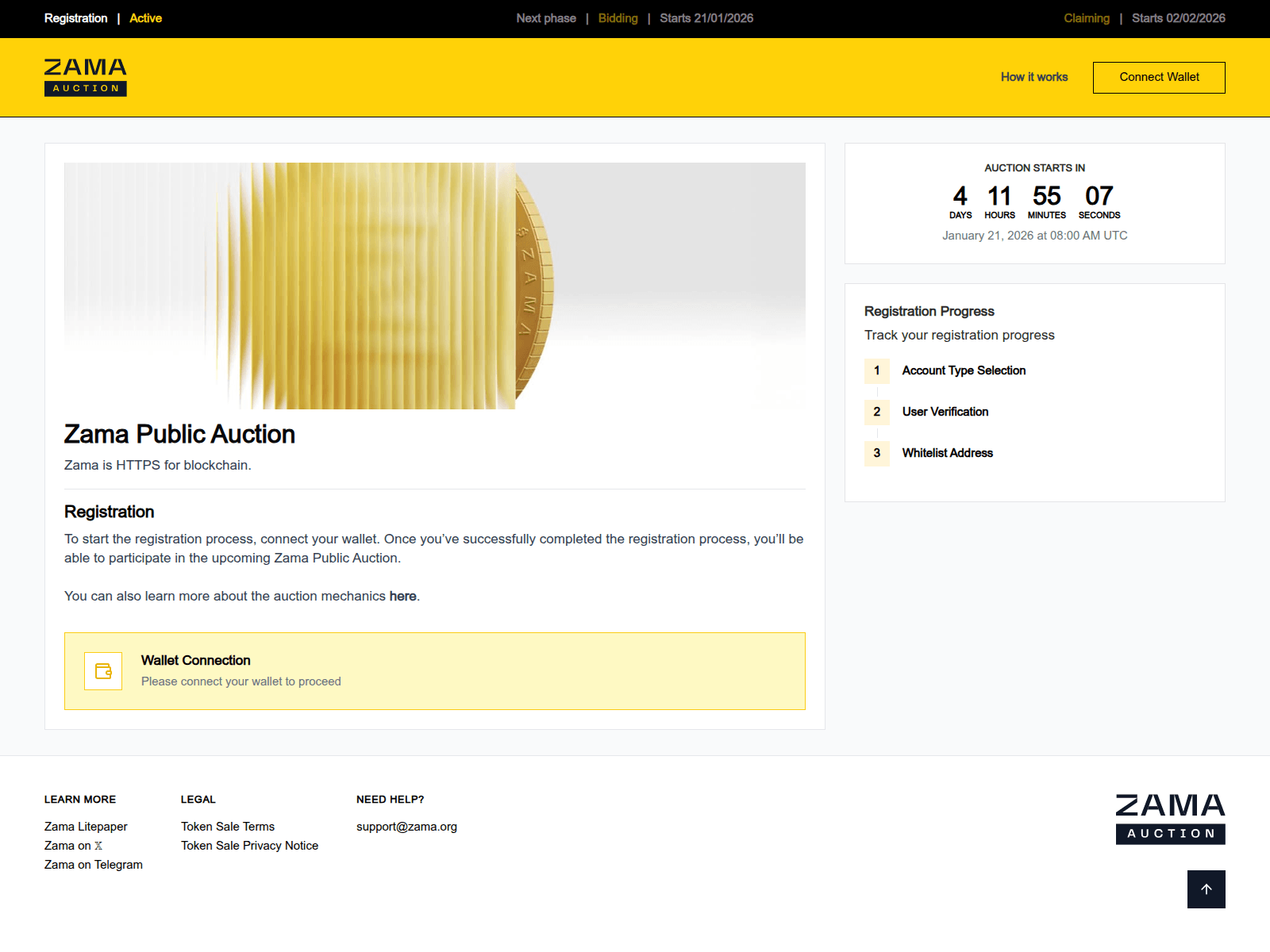Screen dimensions: 1270x952
Task: Click the 'Starts 21/01/2026' text
Action: click(x=706, y=18)
